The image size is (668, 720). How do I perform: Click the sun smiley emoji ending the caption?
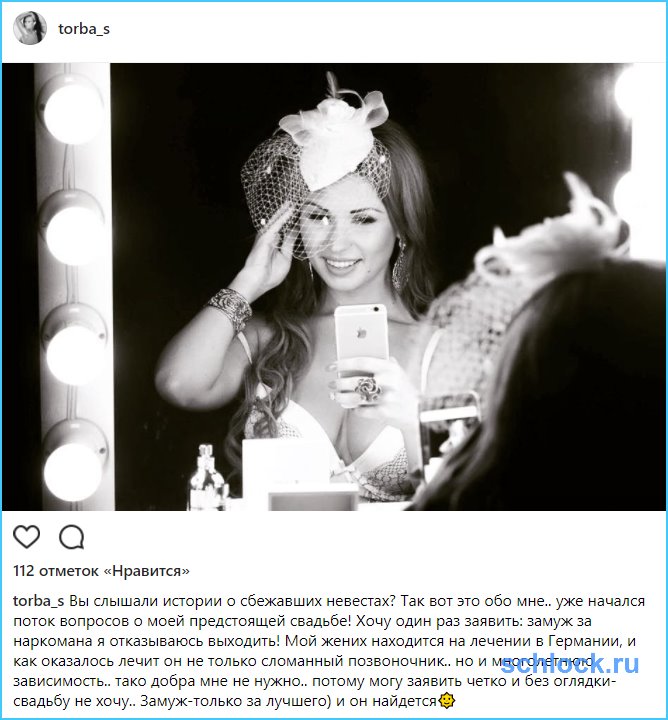(x=447, y=701)
